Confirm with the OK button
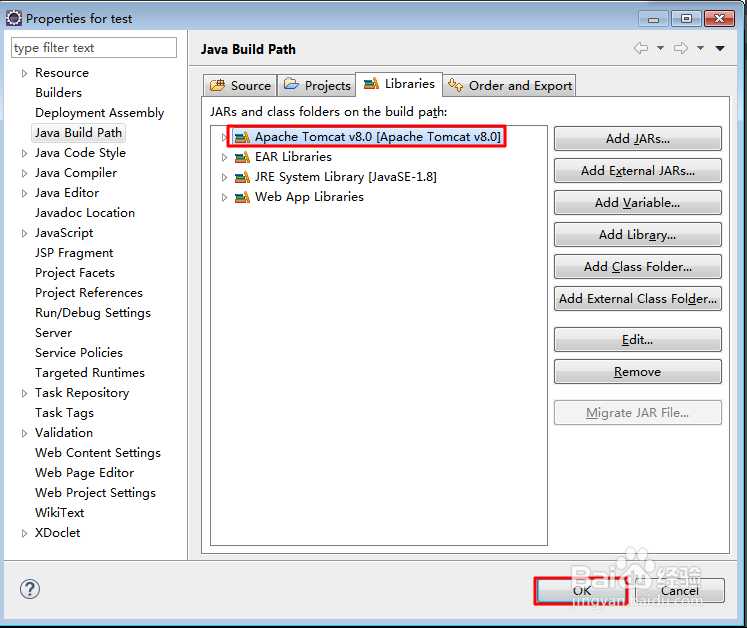Image resolution: width=747 pixels, height=628 pixels. point(581,591)
